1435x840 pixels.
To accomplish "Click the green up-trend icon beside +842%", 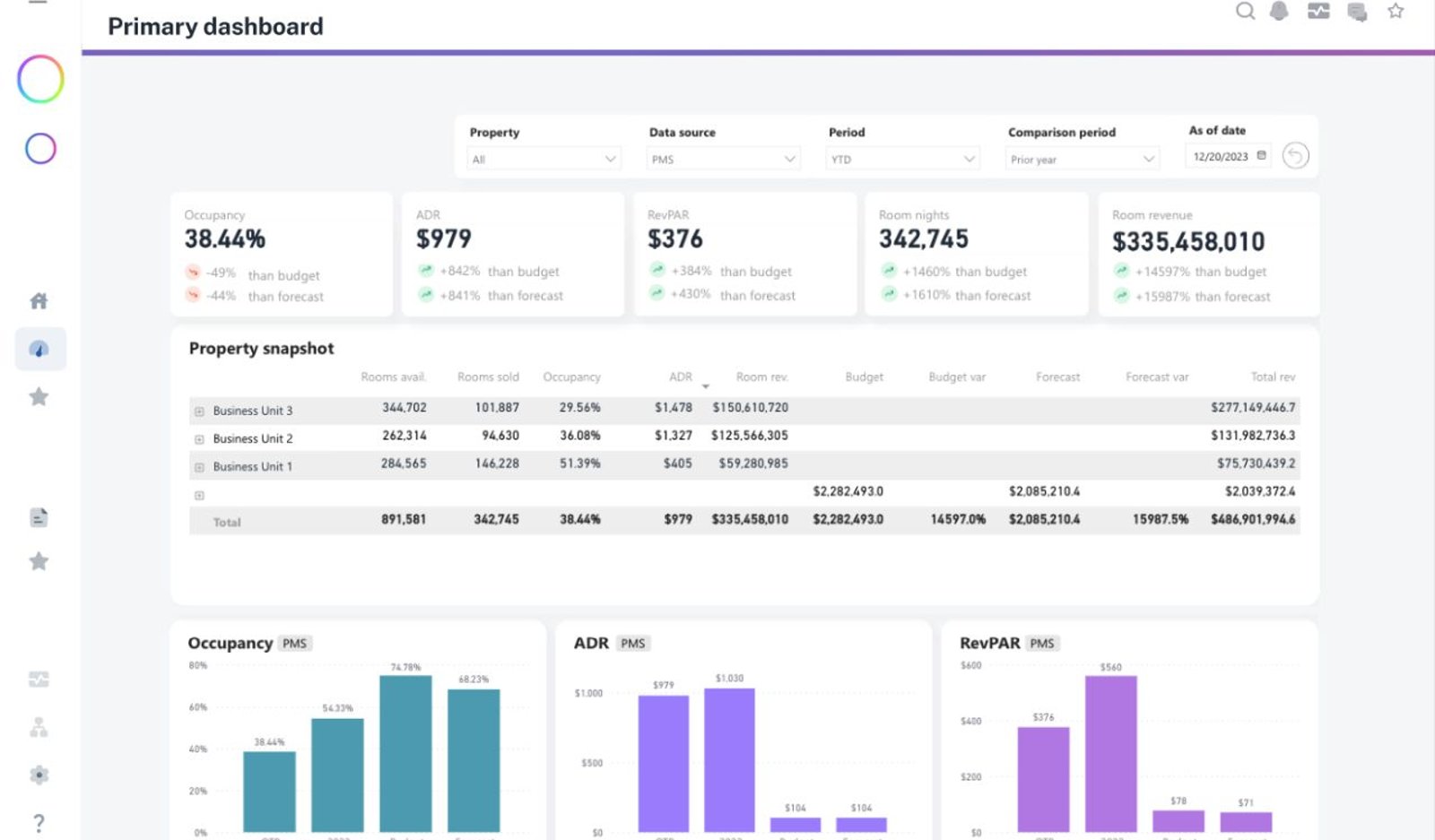I will (x=425, y=270).
